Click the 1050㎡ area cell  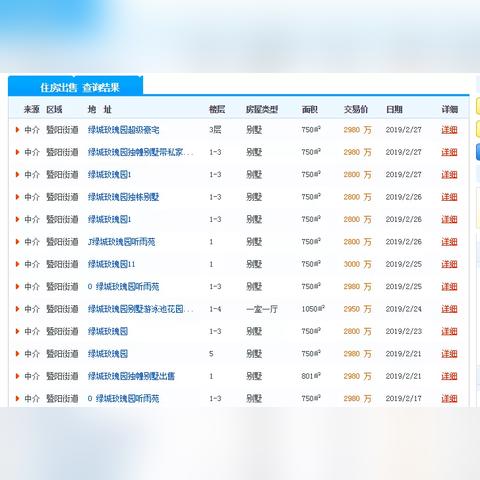click(313, 309)
